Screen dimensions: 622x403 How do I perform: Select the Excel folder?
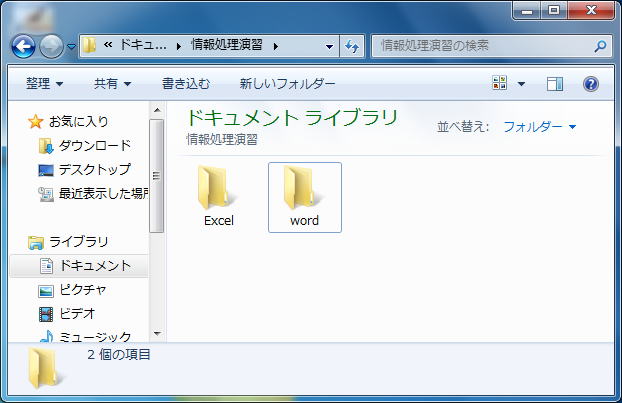coord(218,197)
